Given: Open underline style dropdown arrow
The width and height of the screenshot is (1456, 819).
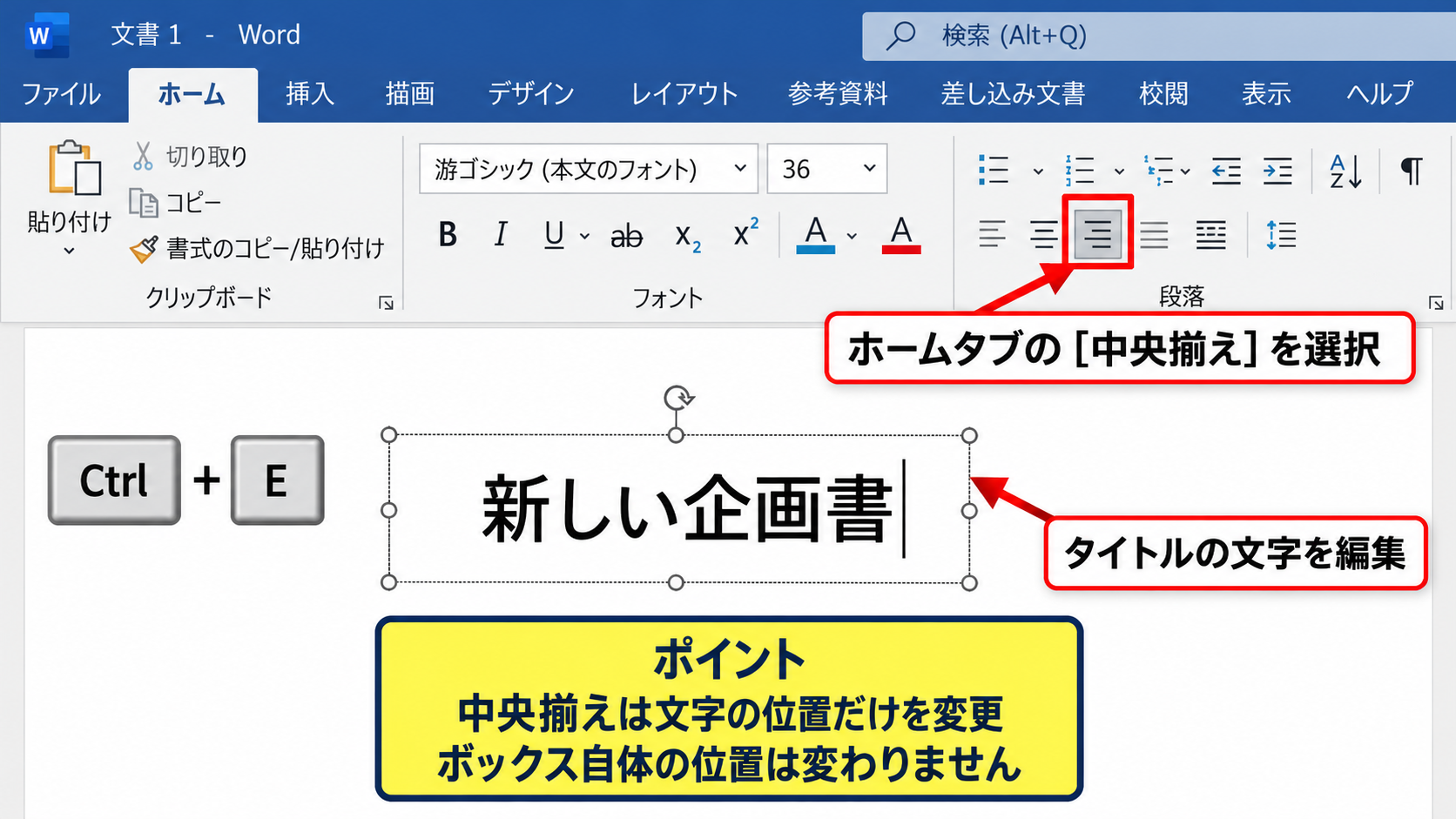Looking at the screenshot, I should (584, 236).
